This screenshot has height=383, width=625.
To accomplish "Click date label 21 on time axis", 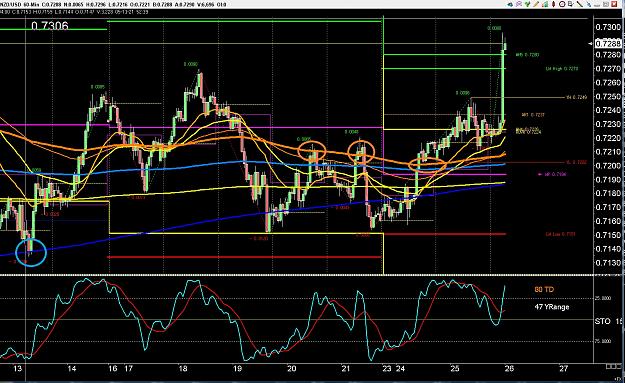I will click(346, 369).
